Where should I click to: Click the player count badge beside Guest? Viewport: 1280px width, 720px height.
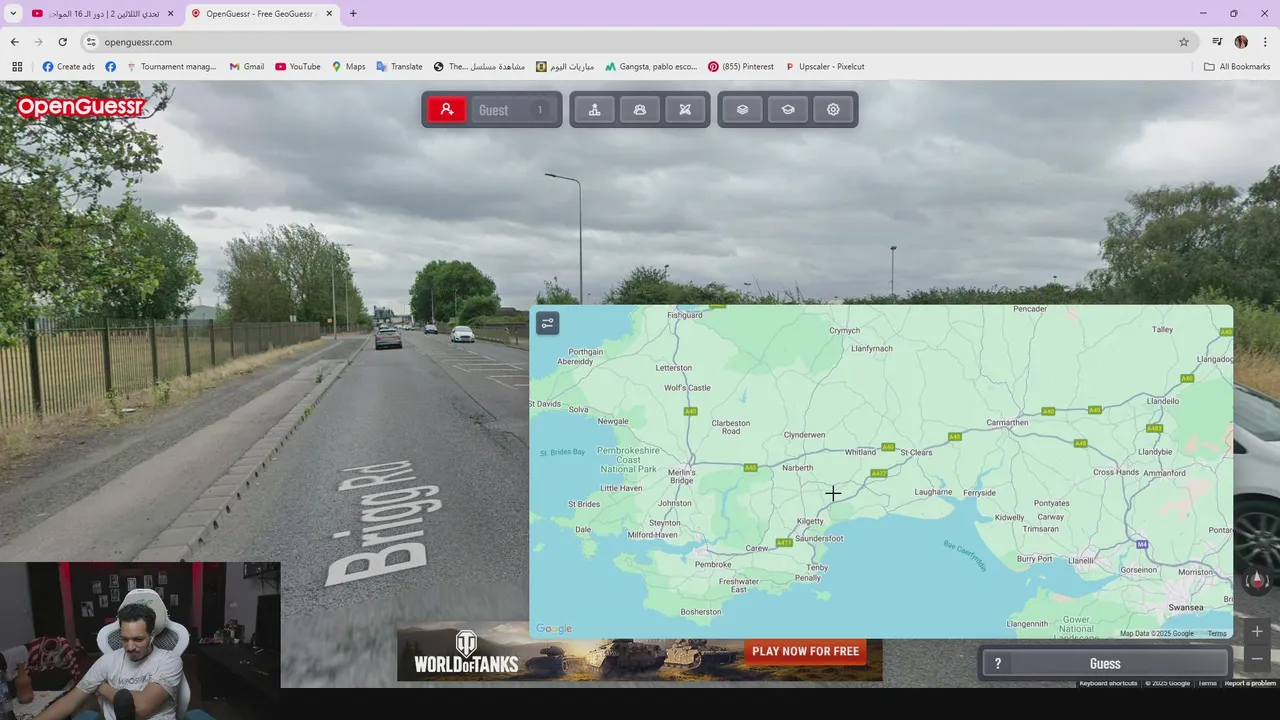[540, 110]
